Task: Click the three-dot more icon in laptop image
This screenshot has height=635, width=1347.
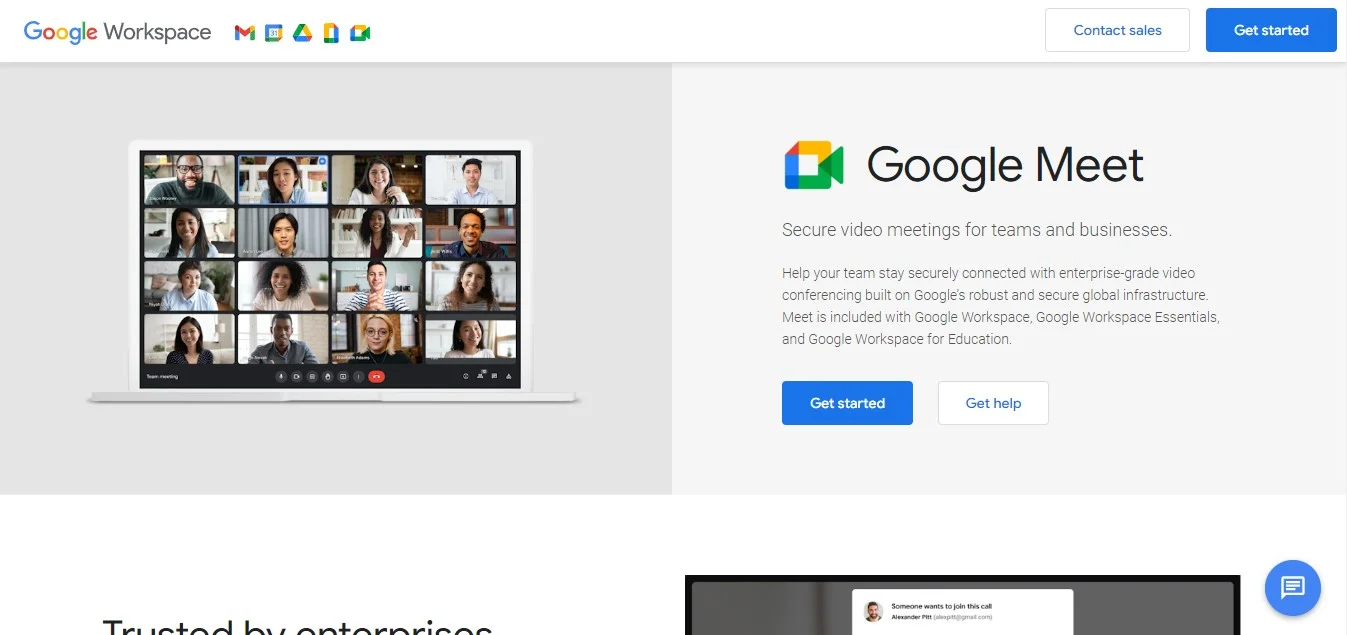Action: point(358,376)
